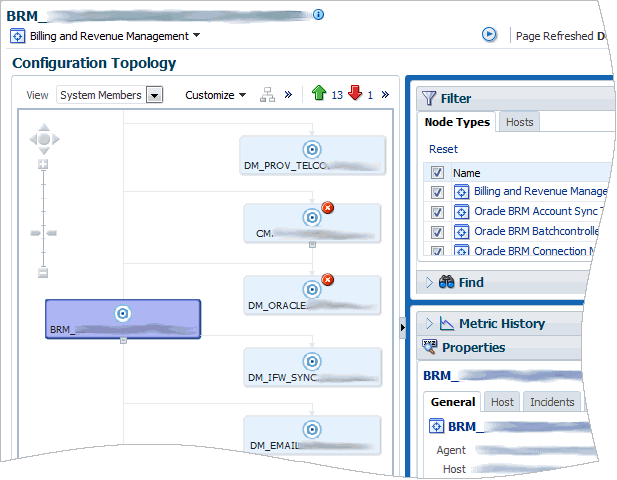This screenshot has width=617, height=480.
Task: Select the CM node icon
Action: (x=312, y=217)
